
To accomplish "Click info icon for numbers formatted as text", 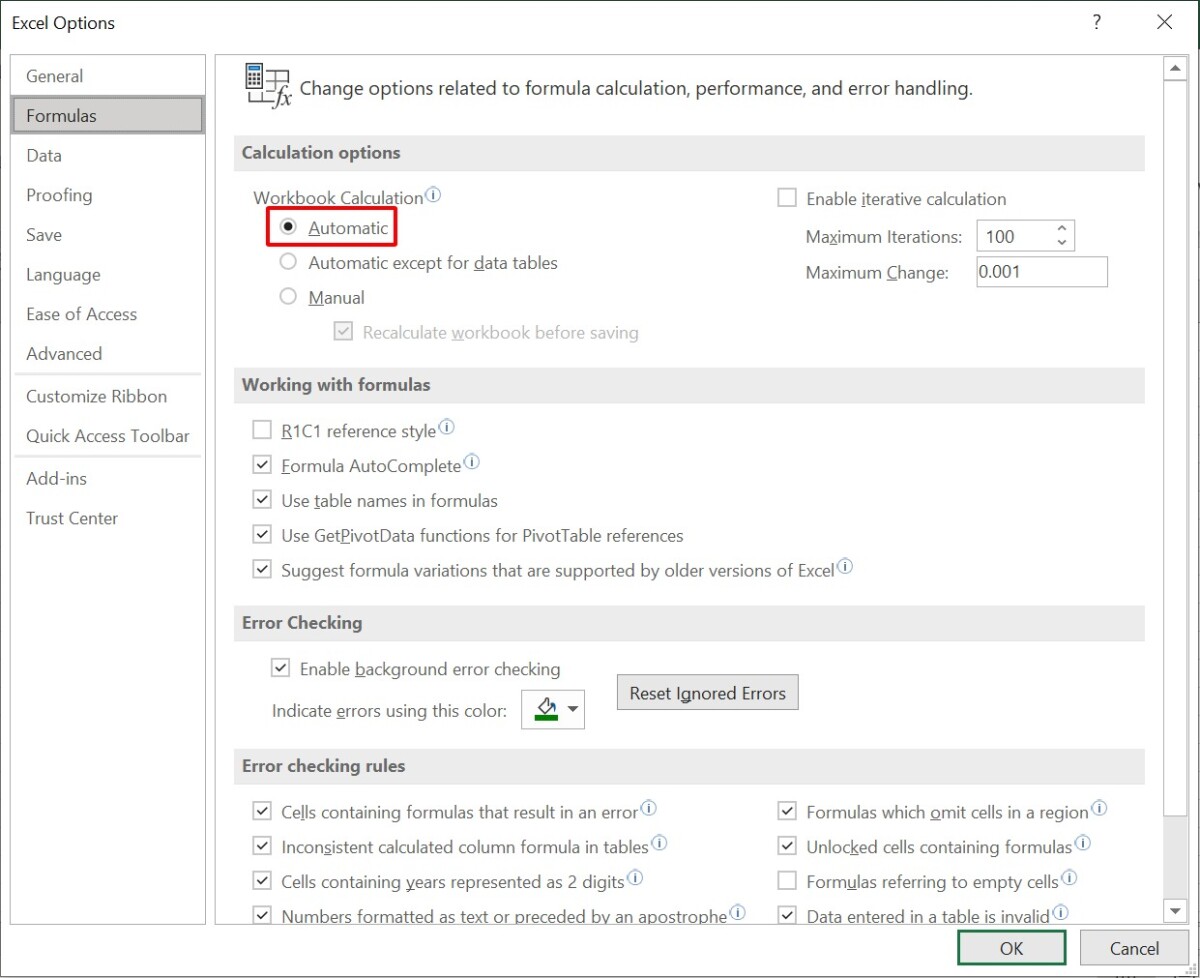I will point(737,912).
